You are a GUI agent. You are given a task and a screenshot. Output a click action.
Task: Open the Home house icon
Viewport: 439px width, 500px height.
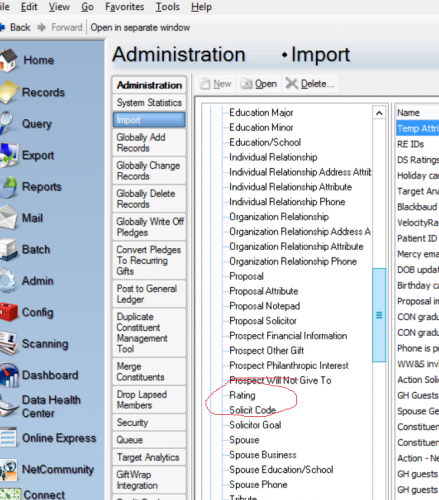pyautogui.click(x=9, y=60)
